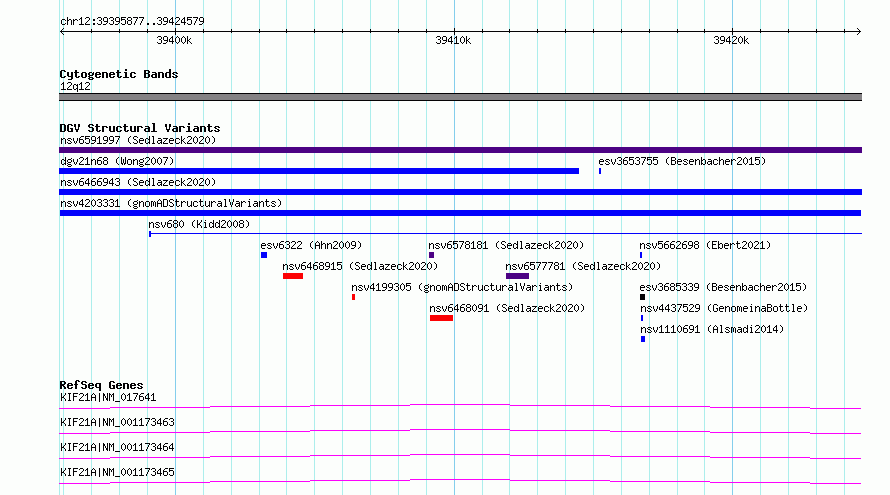Click the KIF21A|NM_001173465 gene label
Screen dimensions: 890x495
pyautogui.click(x=117, y=472)
